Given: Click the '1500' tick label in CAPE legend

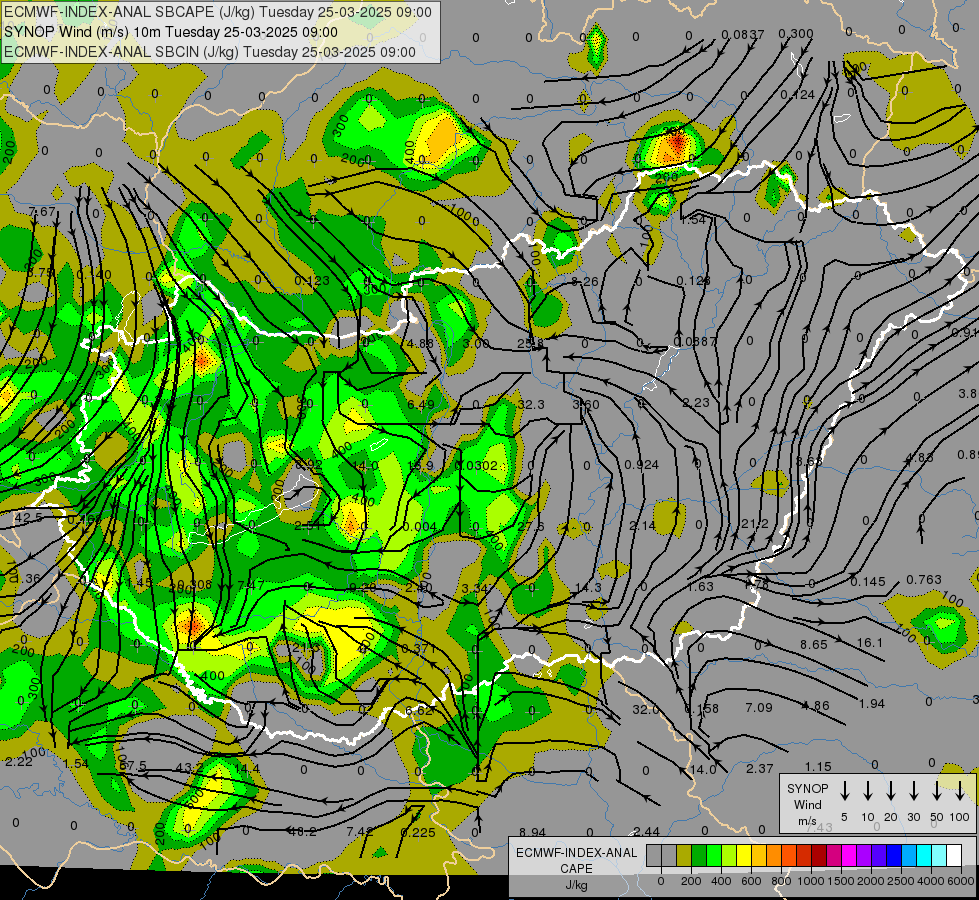Looking at the screenshot, I should click(x=841, y=881).
